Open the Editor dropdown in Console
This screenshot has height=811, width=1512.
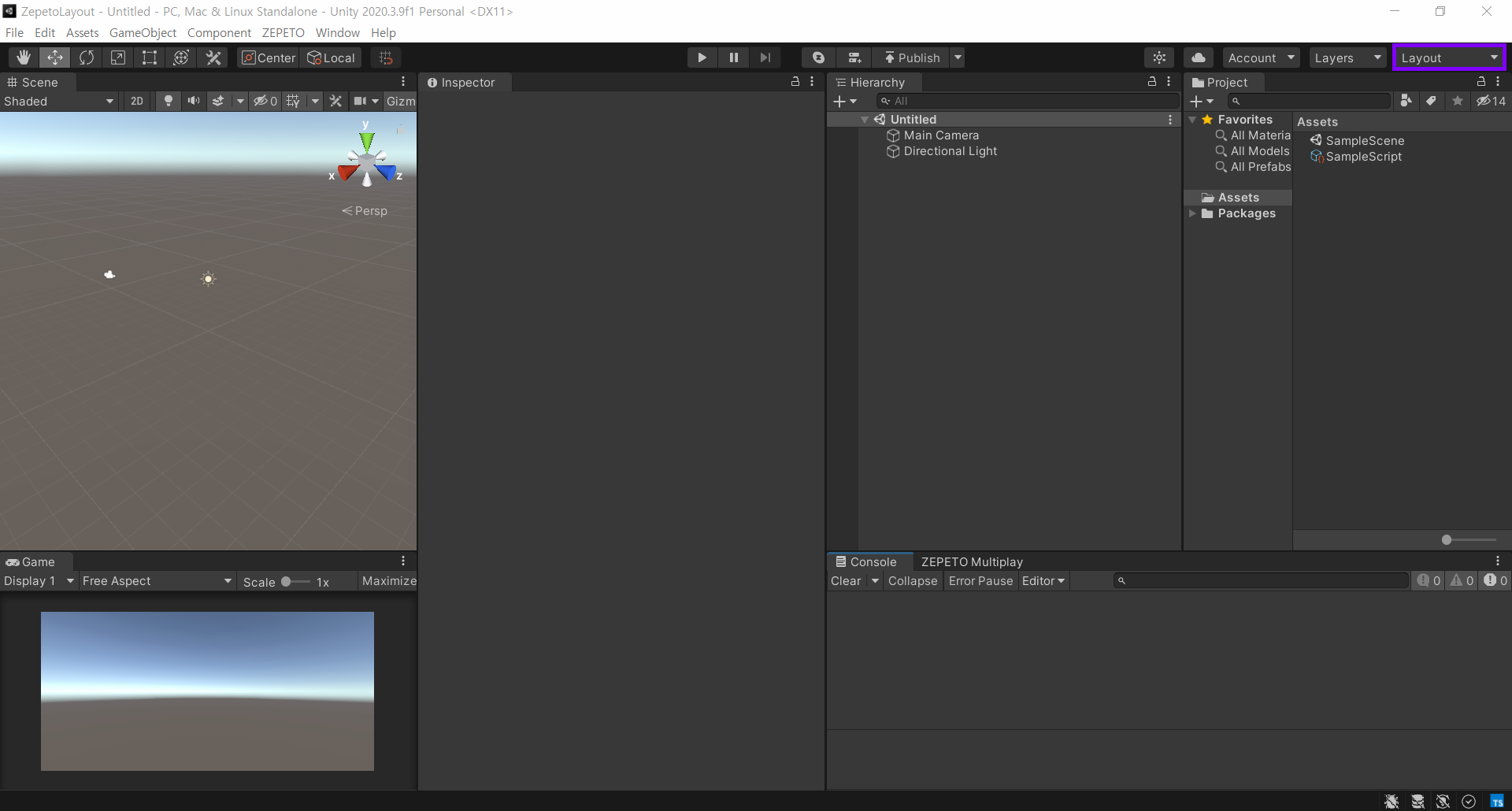pos(1043,581)
